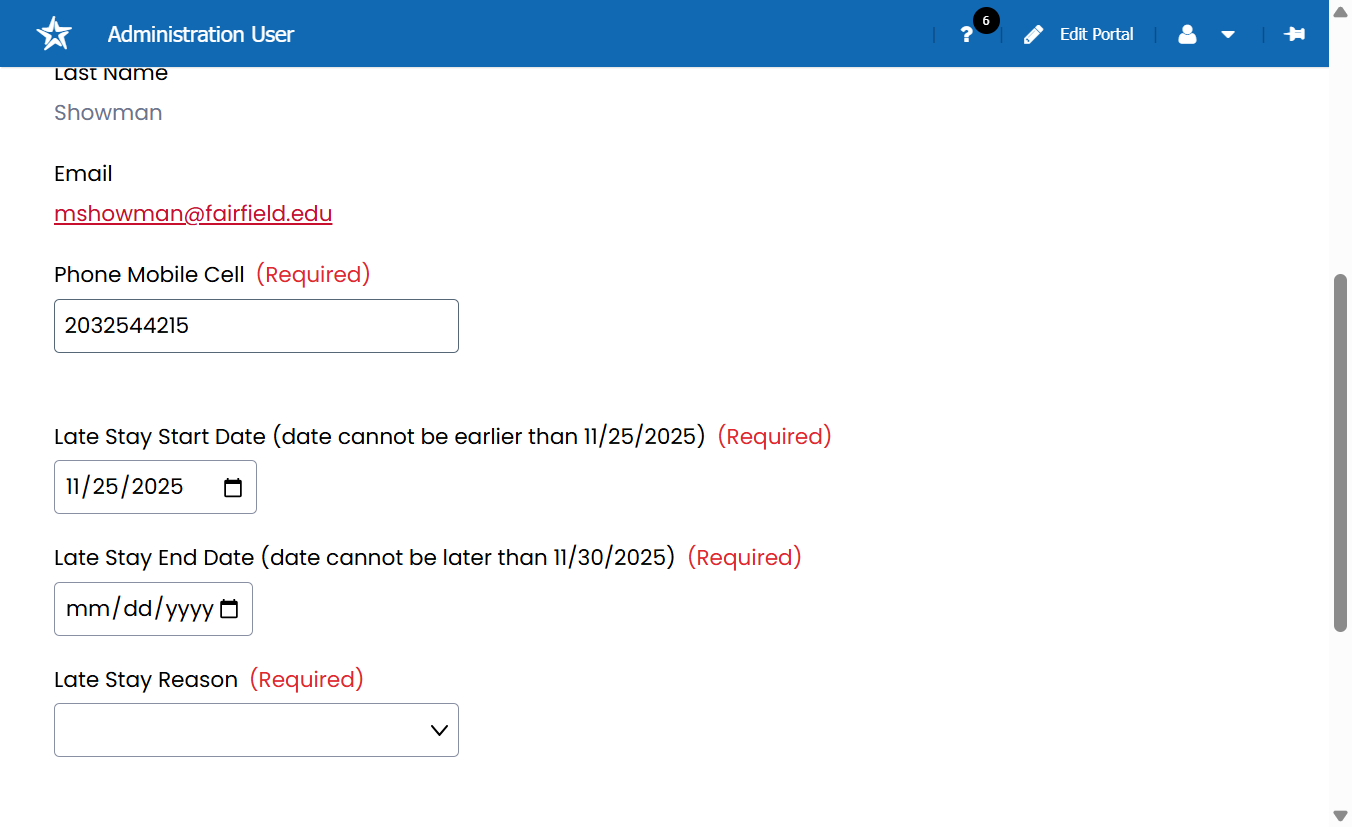
Task: Click the Late Stay End Date field
Action: tap(153, 609)
